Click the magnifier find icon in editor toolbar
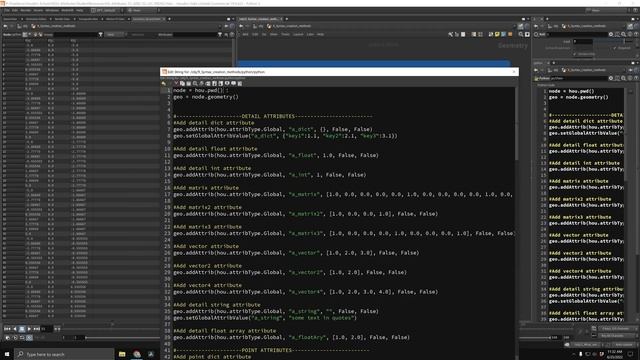This screenshot has width=640, height=360. [195, 83]
